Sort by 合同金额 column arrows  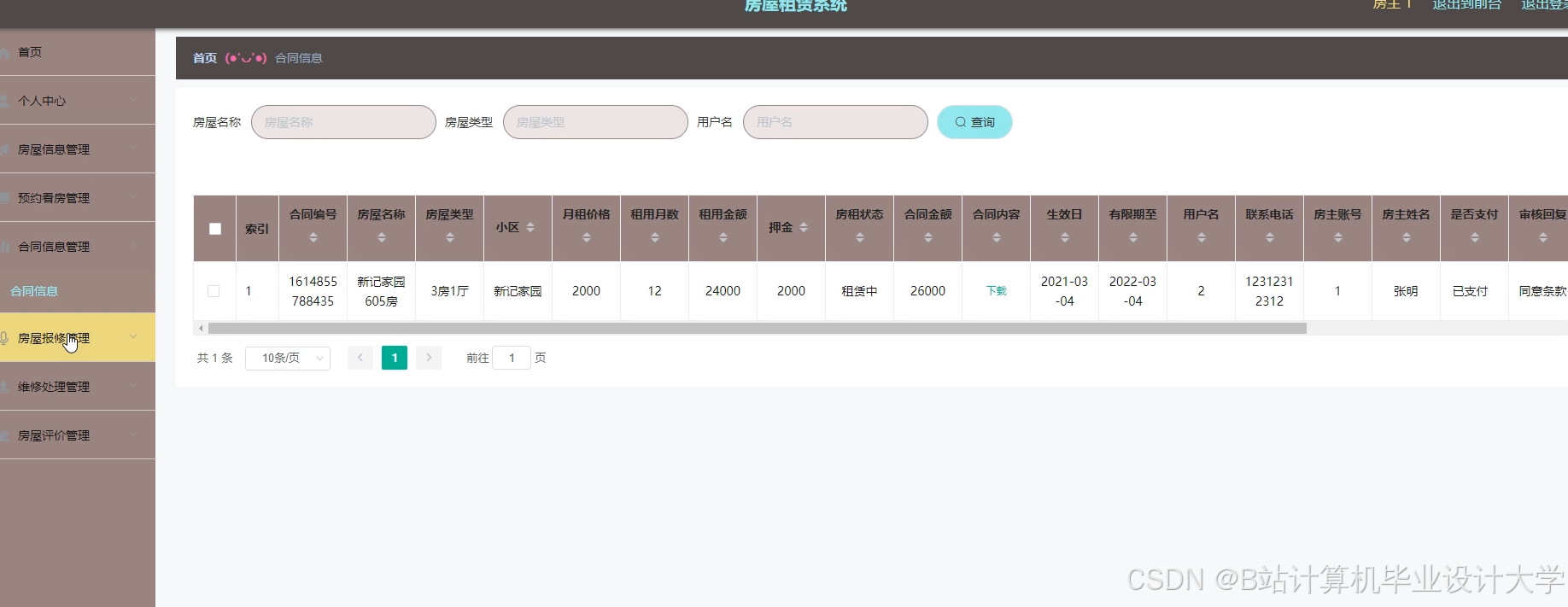(928, 238)
